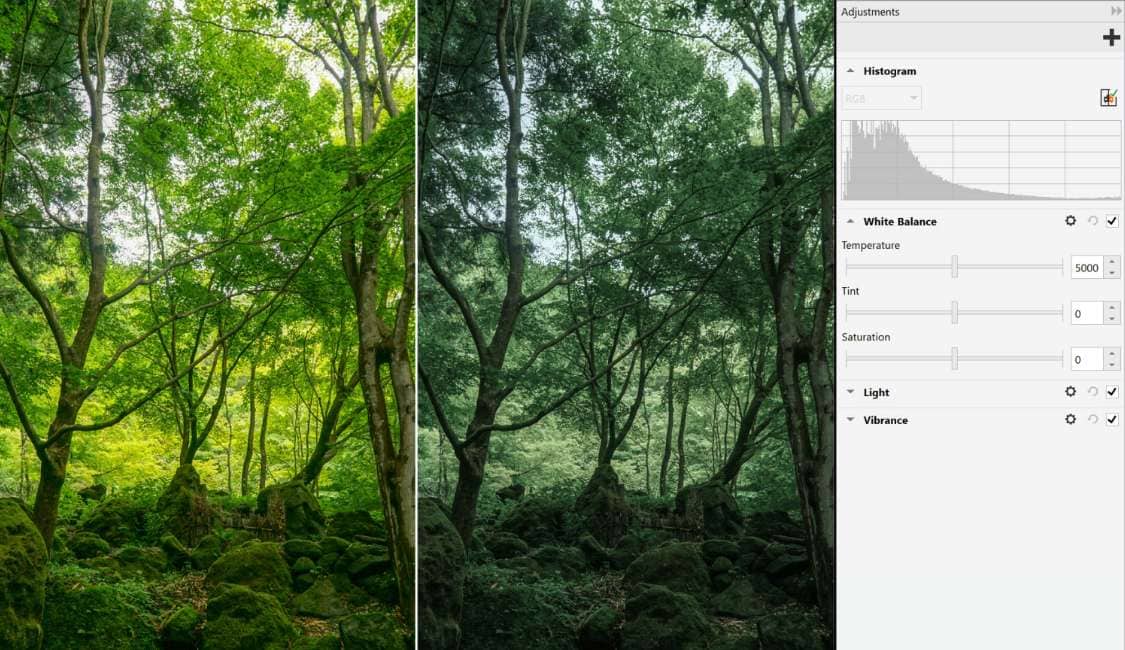Open Light gear settings
The width and height of the screenshot is (1125, 650).
pyautogui.click(x=1070, y=392)
